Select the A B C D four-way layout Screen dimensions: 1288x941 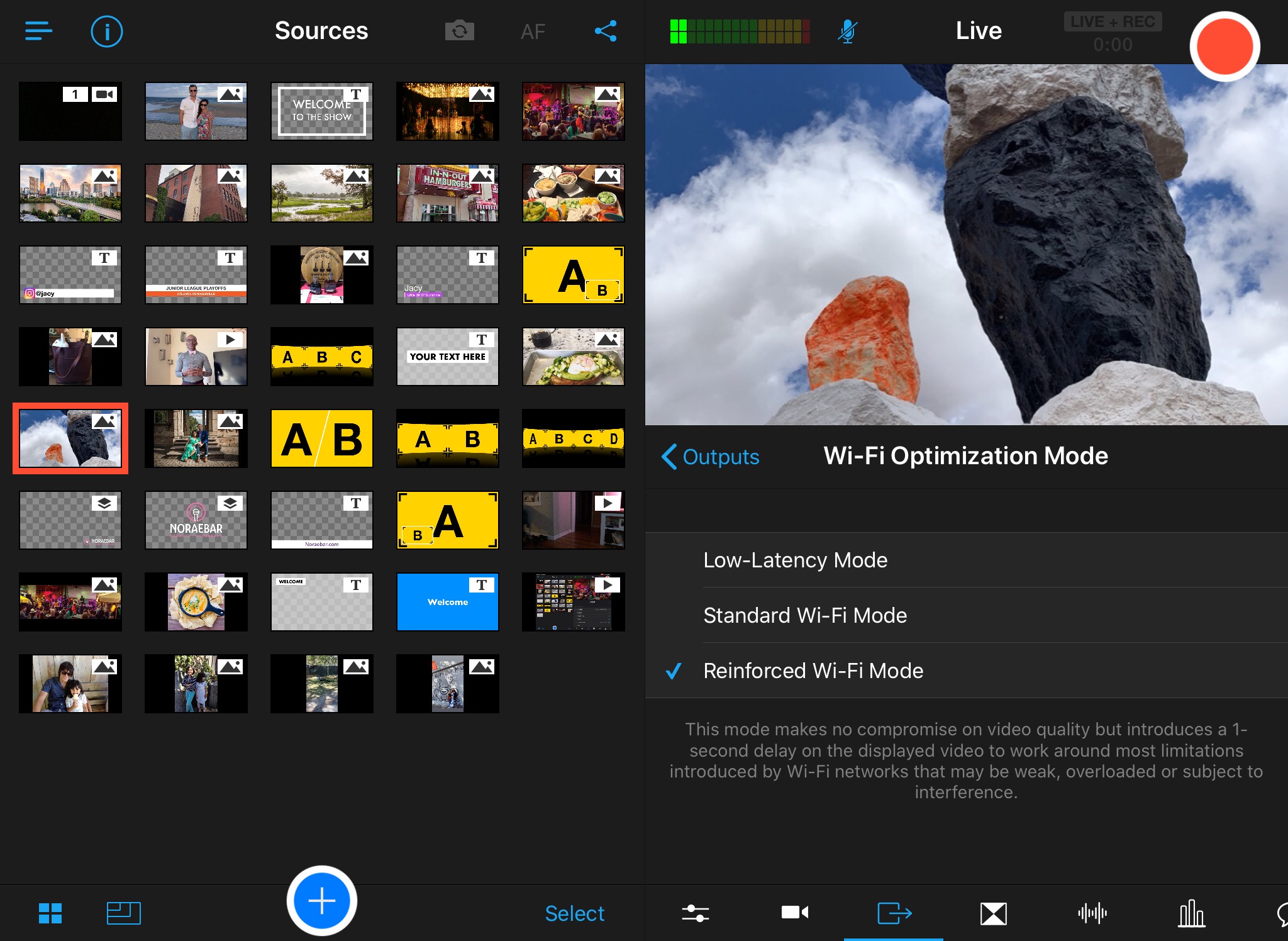click(574, 438)
